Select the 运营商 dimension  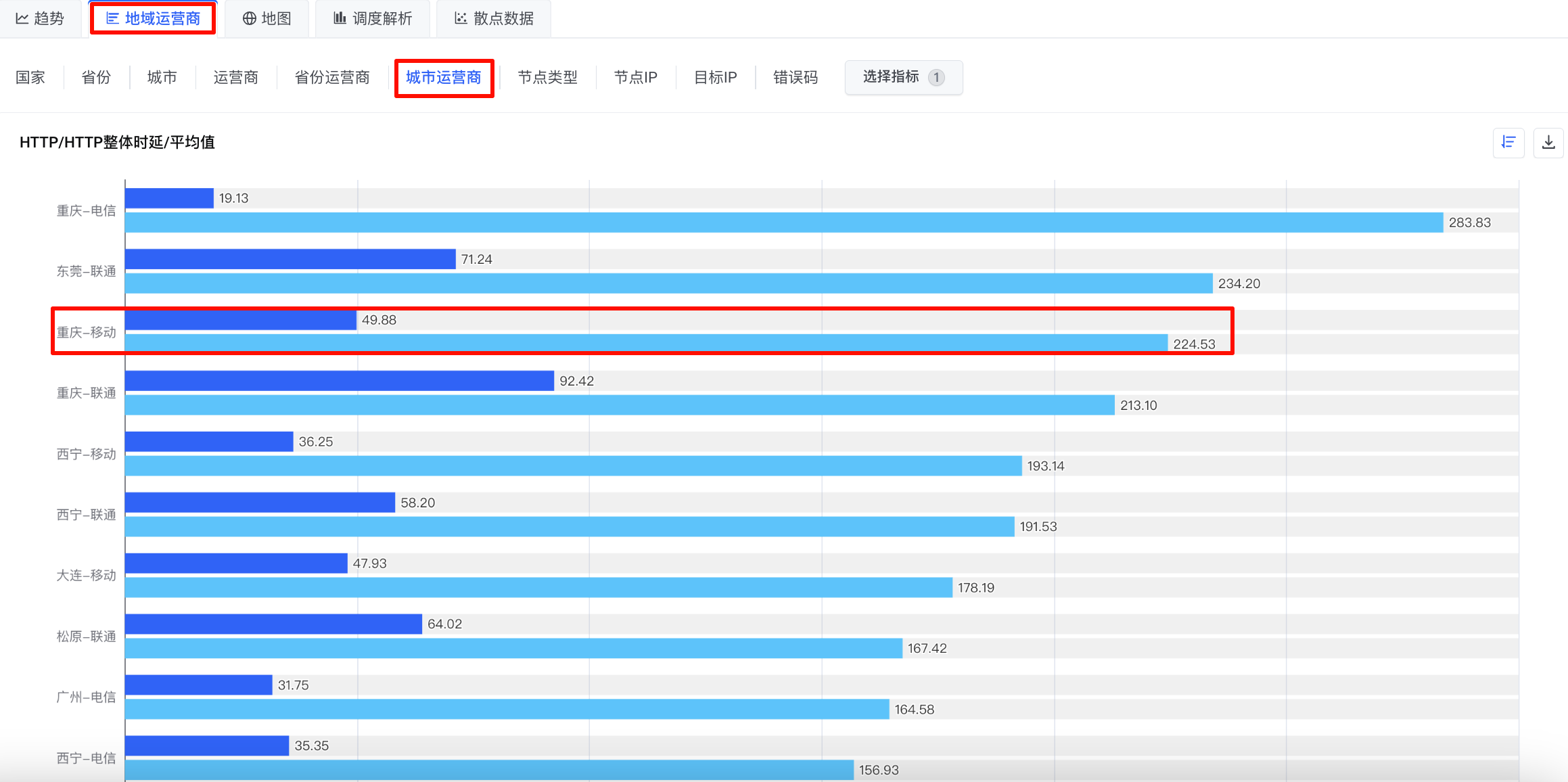[x=236, y=77]
